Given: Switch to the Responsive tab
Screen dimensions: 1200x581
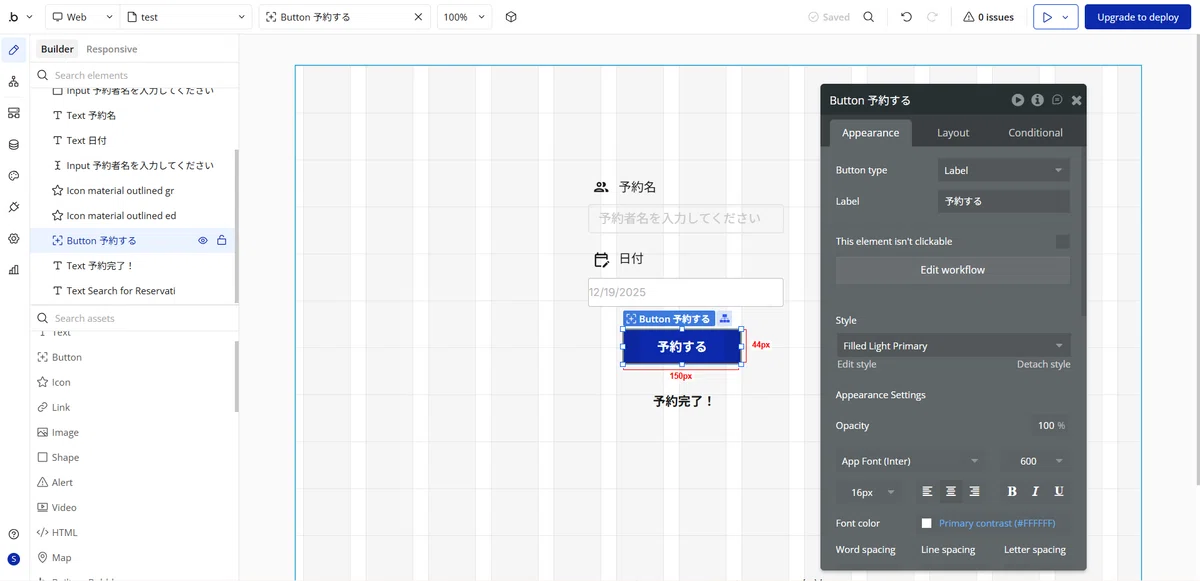Looking at the screenshot, I should coord(112,49).
